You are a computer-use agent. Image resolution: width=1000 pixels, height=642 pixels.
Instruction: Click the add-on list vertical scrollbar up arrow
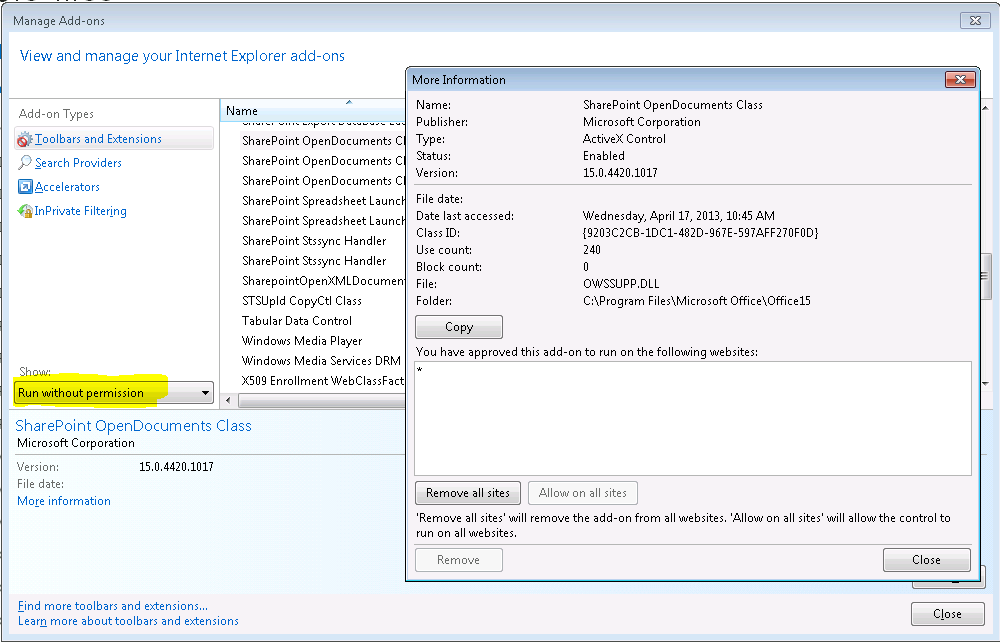(986, 108)
